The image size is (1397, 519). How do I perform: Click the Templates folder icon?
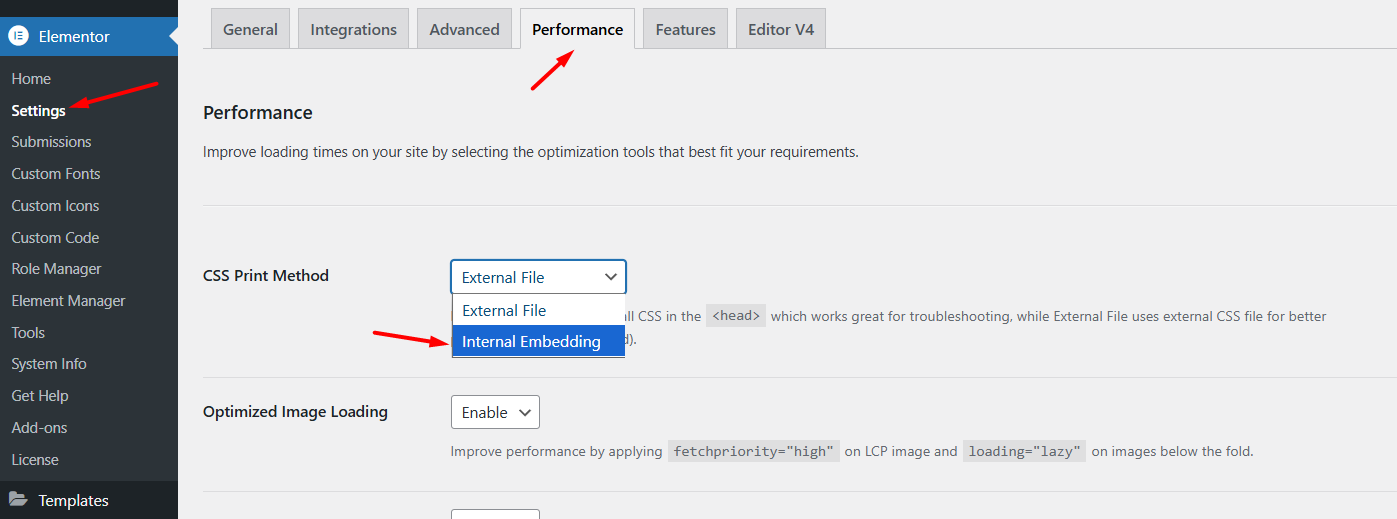[x=17, y=500]
